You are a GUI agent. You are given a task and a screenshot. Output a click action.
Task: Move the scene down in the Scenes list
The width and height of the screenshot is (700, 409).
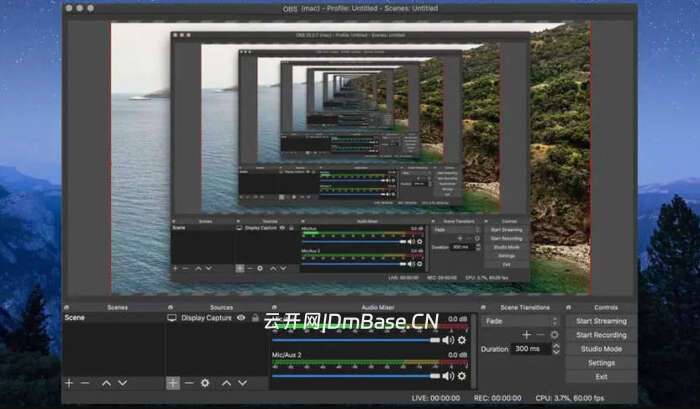click(122, 383)
